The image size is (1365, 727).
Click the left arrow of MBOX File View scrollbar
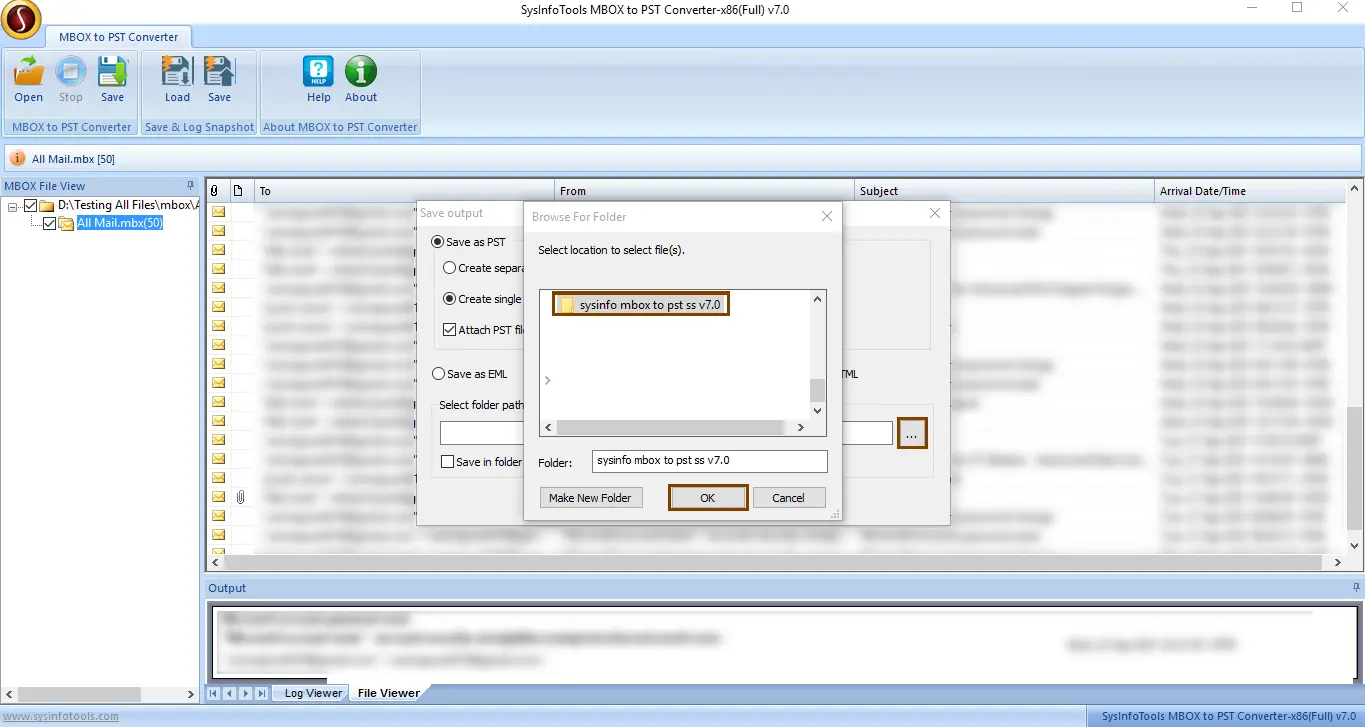[x=9, y=694]
